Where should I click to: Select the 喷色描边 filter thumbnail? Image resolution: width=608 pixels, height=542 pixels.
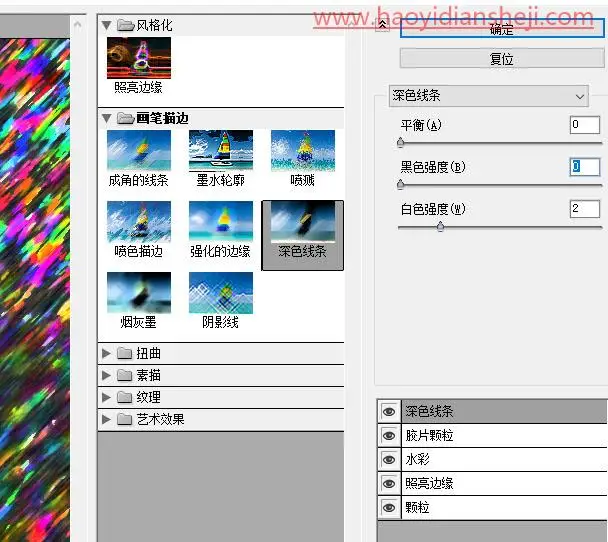[x=139, y=221]
